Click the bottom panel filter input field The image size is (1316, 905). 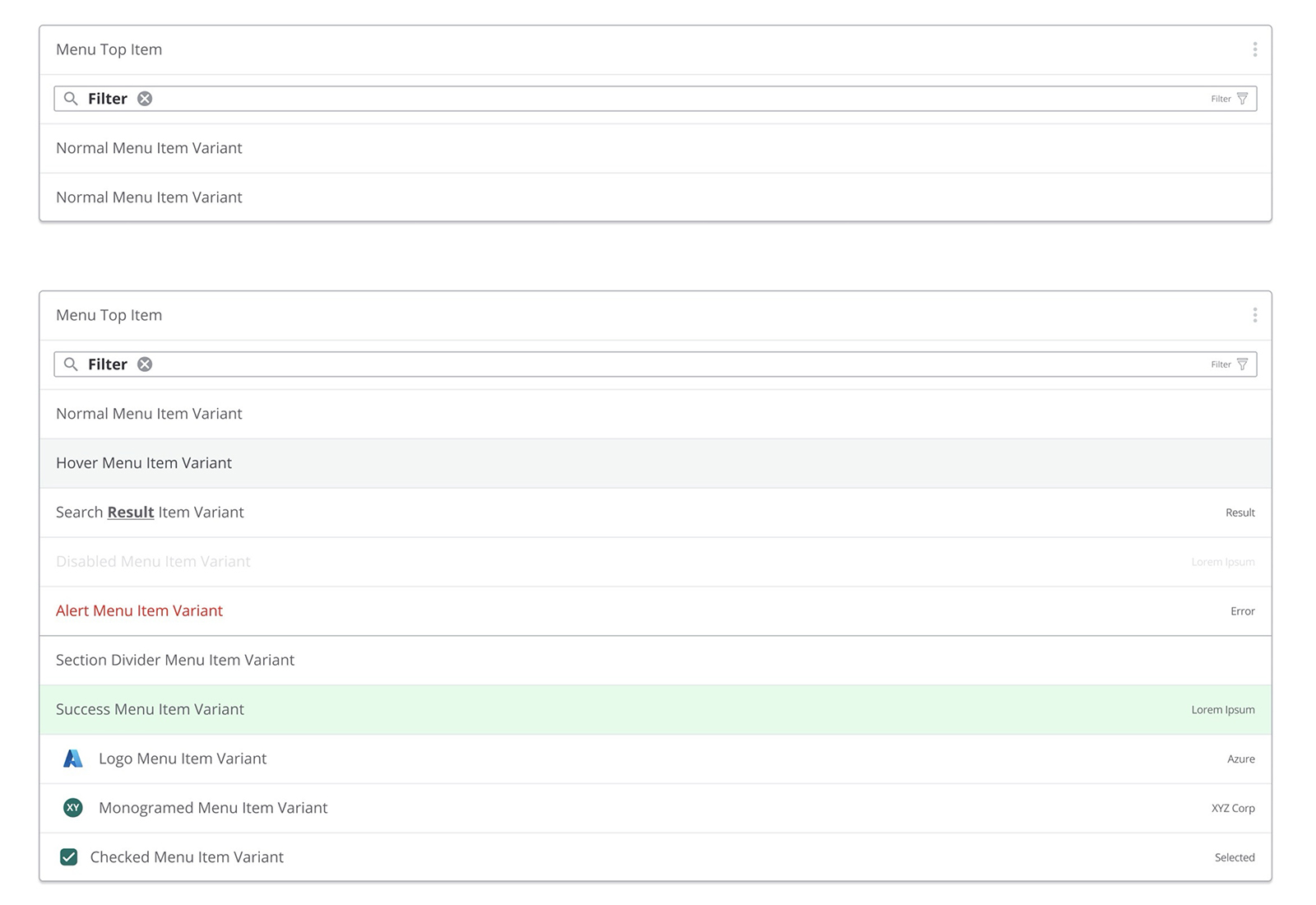click(x=658, y=364)
